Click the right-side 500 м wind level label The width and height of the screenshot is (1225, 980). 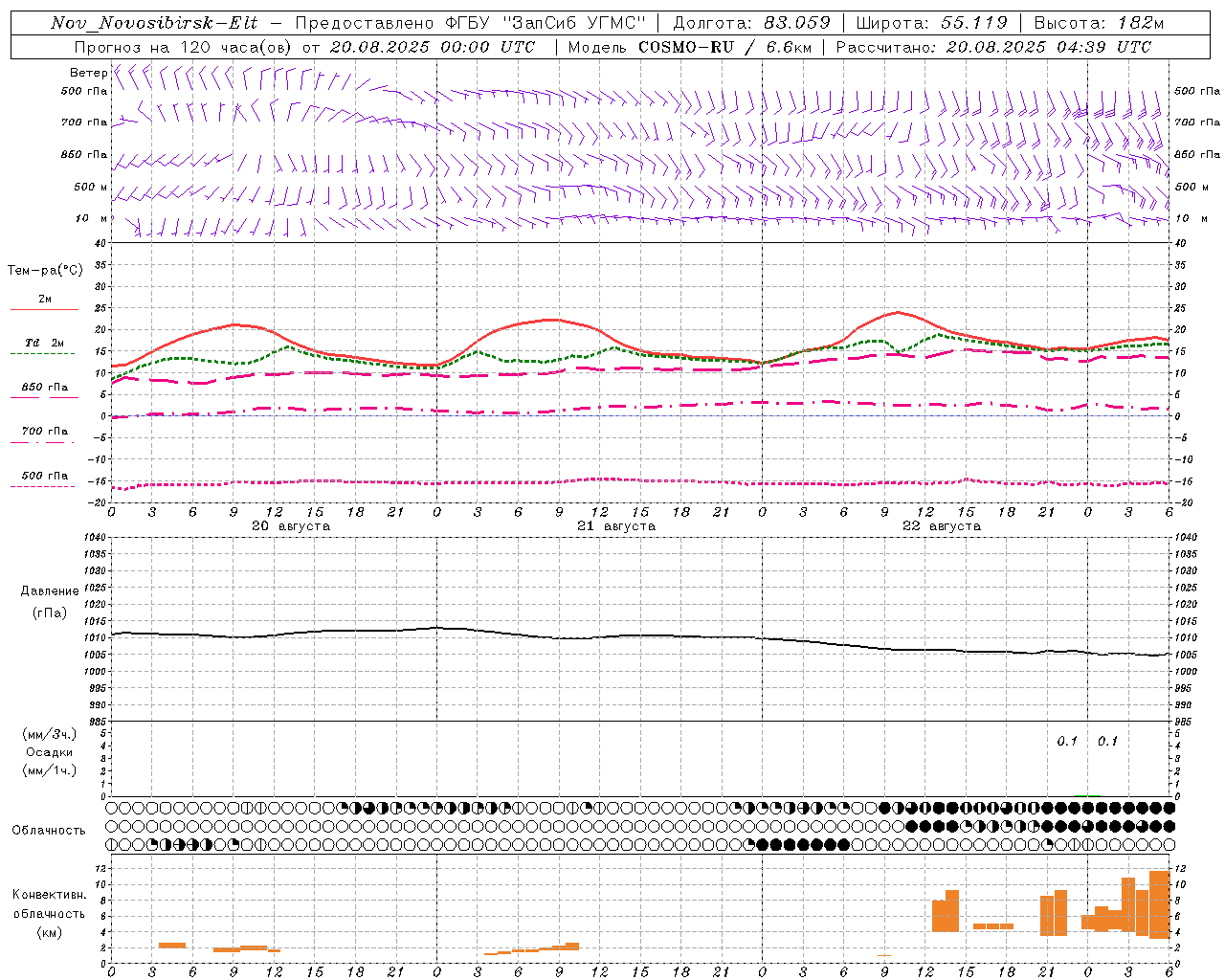1192,187
